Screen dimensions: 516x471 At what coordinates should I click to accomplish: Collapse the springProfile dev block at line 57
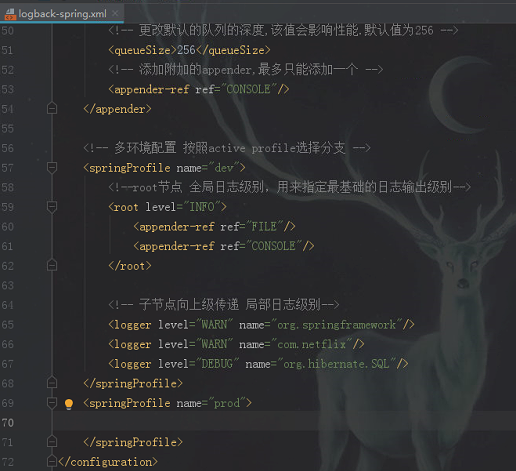tap(52, 168)
